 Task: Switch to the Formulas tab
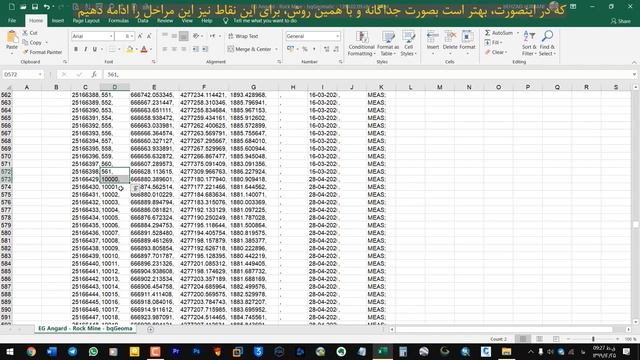[118, 20]
